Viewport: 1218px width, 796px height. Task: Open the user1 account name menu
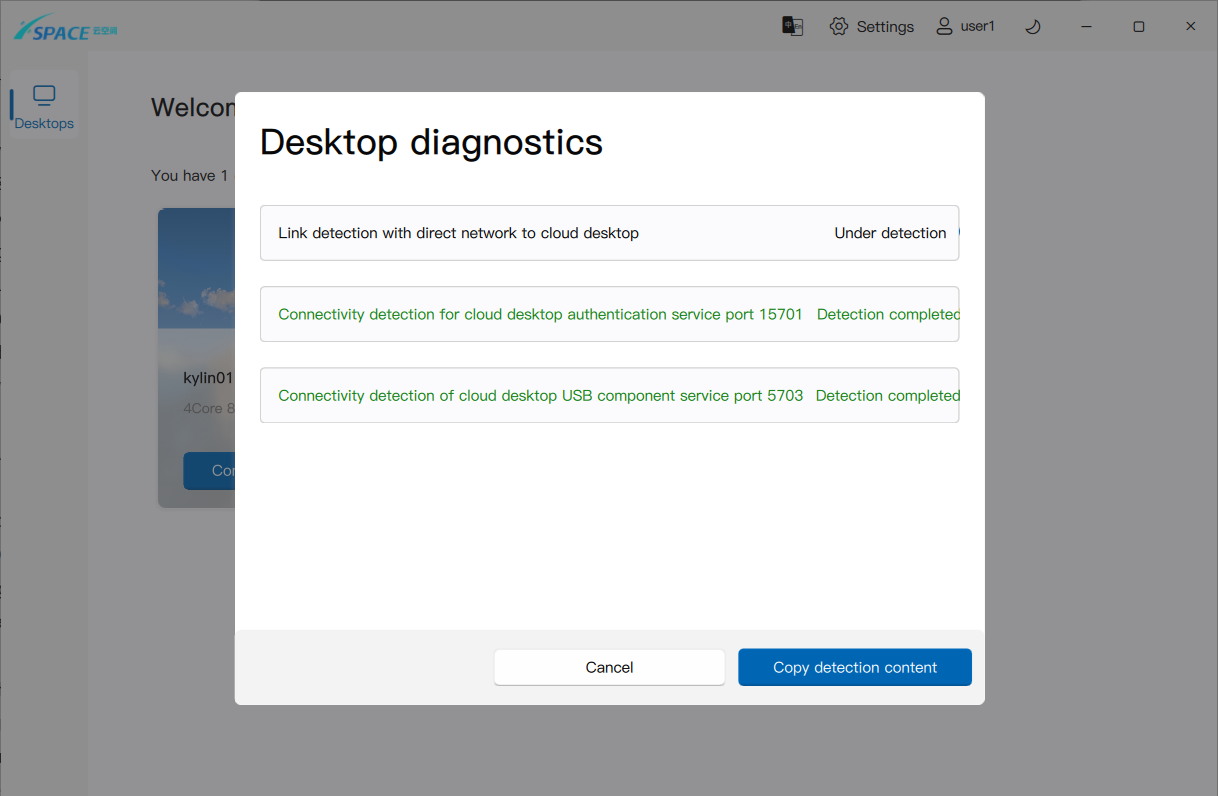[x=977, y=27]
